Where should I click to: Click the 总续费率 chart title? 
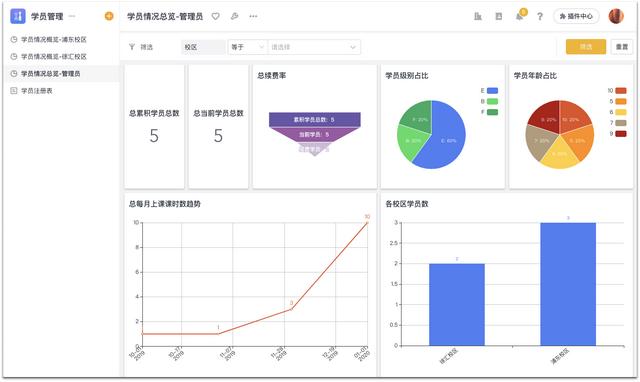(x=271, y=76)
